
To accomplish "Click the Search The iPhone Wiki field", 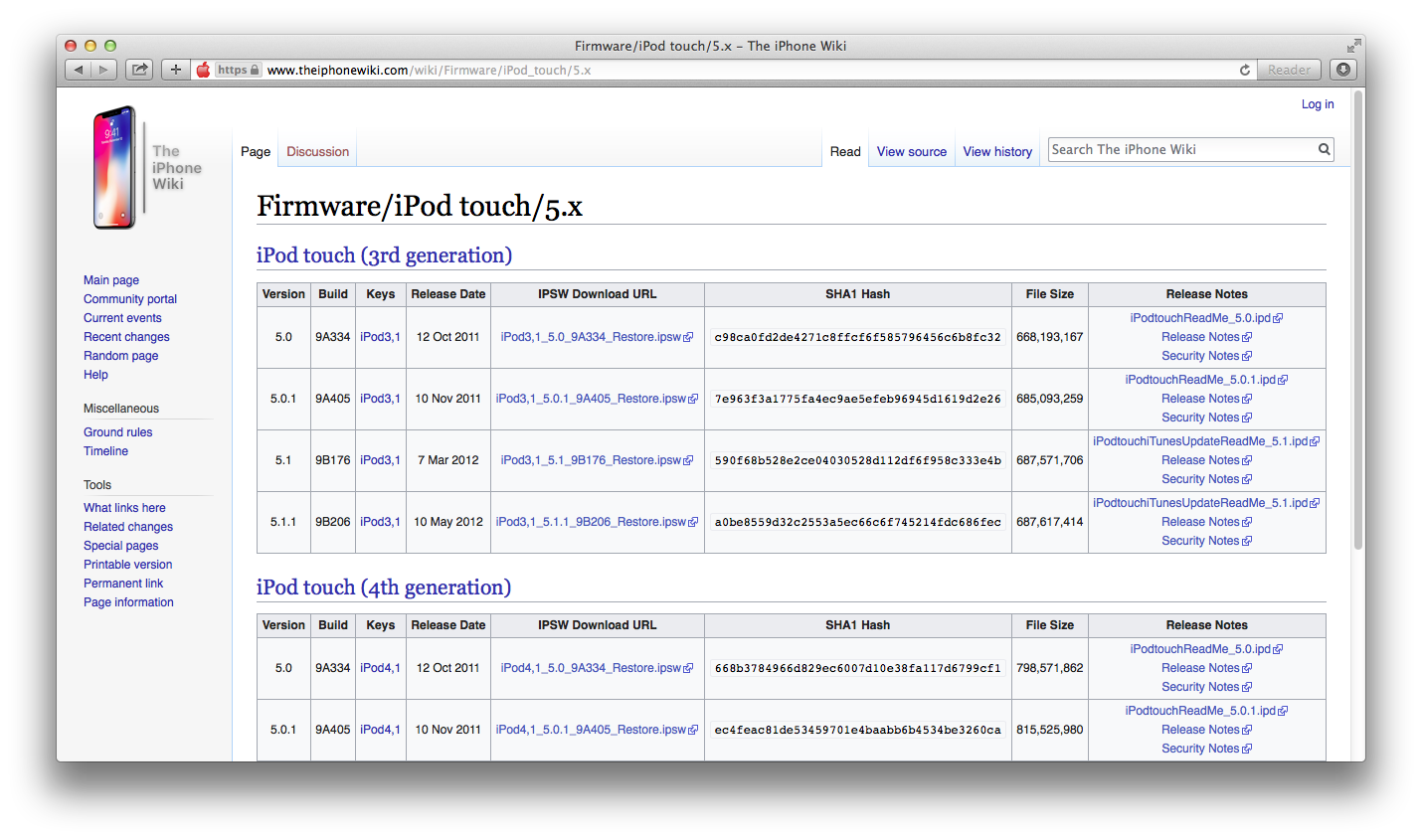I will [1181, 149].
